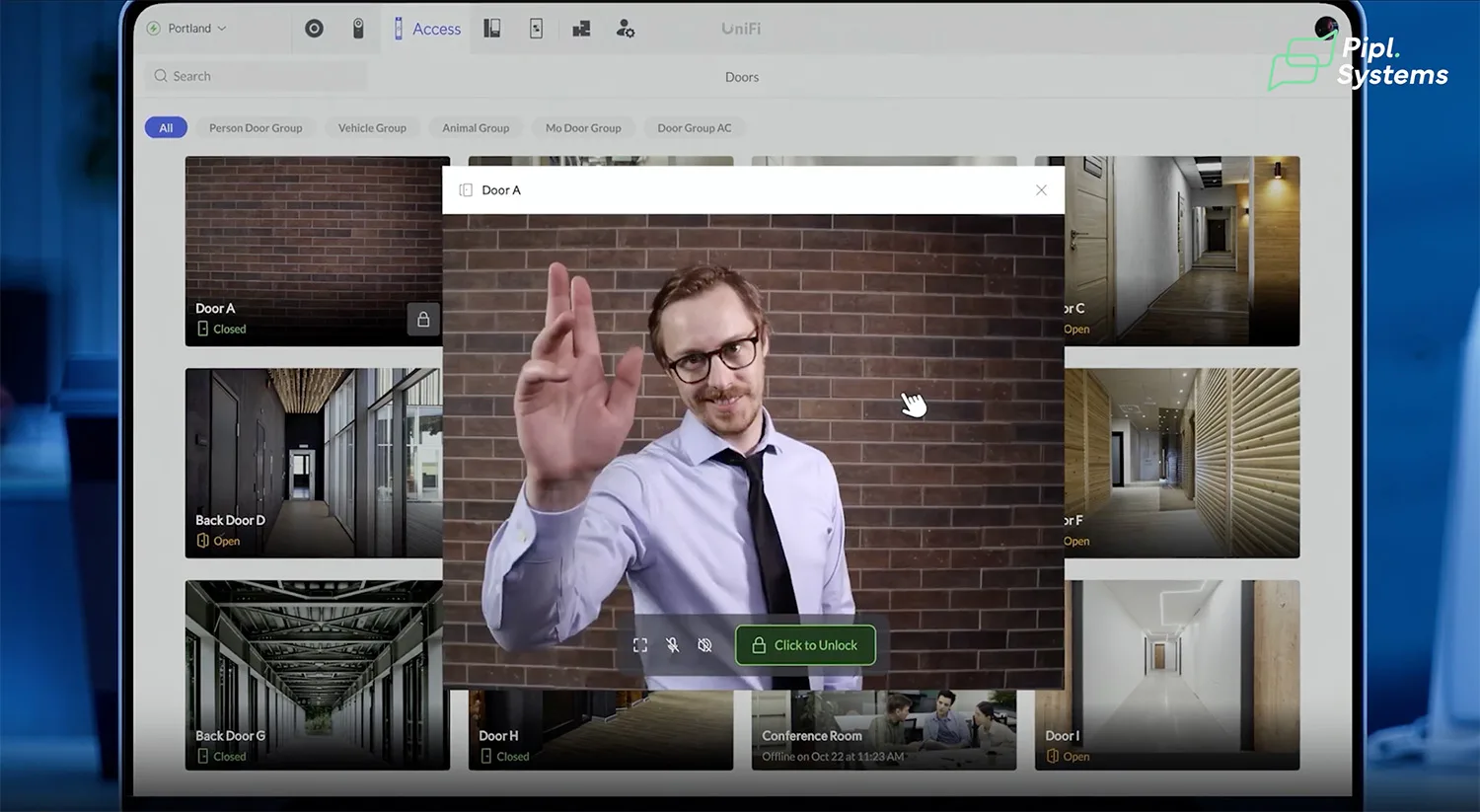
Task: Click Door I Open status
Action: (x=1068, y=757)
